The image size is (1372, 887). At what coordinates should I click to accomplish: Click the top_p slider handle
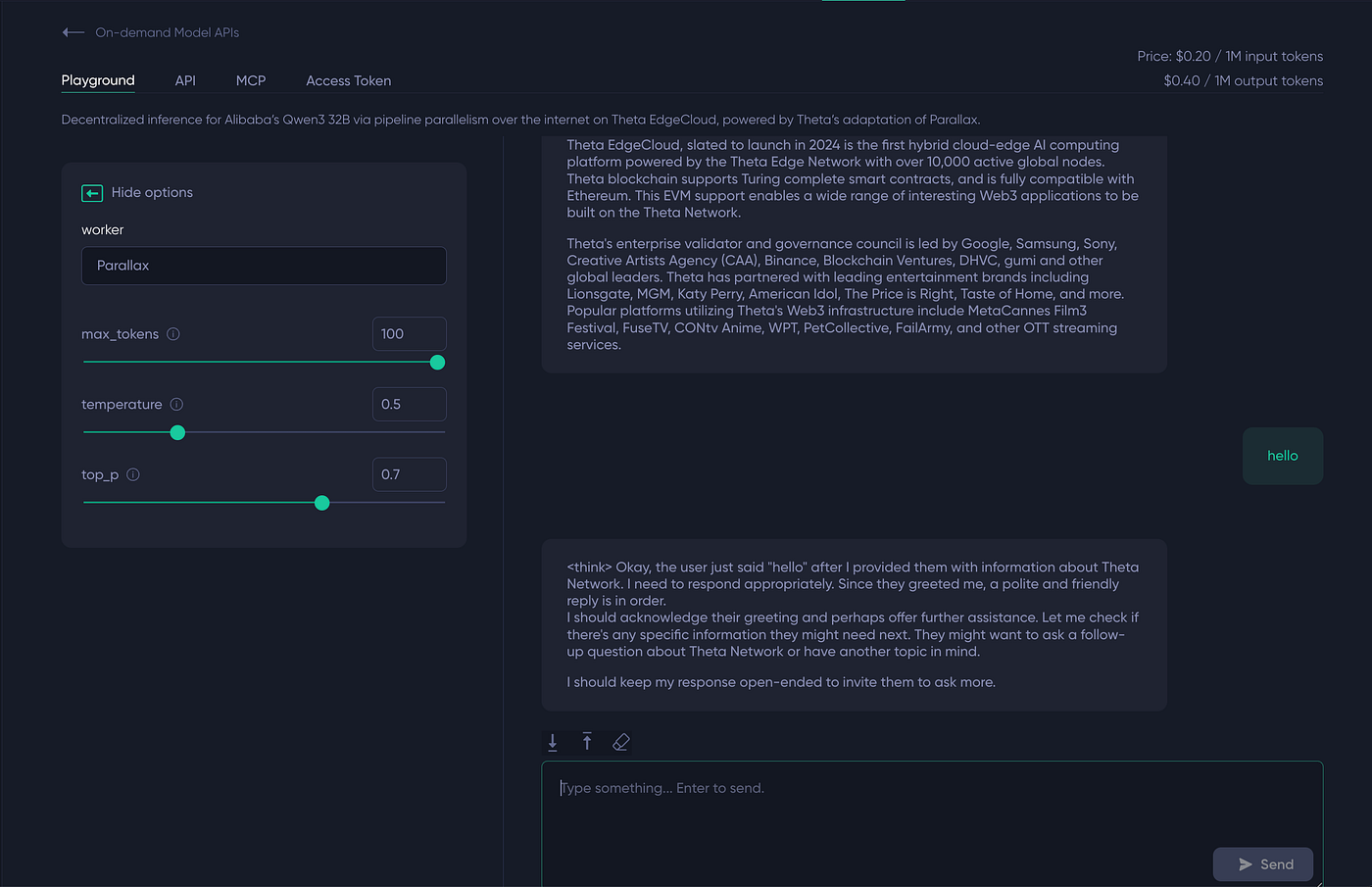(321, 503)
